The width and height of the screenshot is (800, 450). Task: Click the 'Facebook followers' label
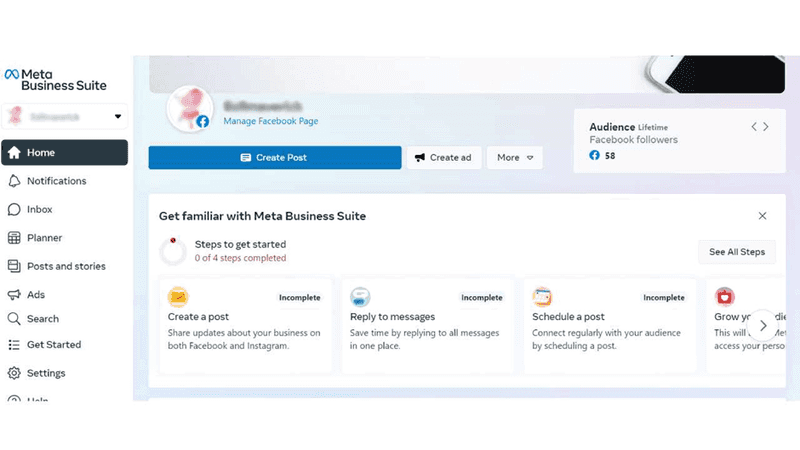(x=634, y=140)
